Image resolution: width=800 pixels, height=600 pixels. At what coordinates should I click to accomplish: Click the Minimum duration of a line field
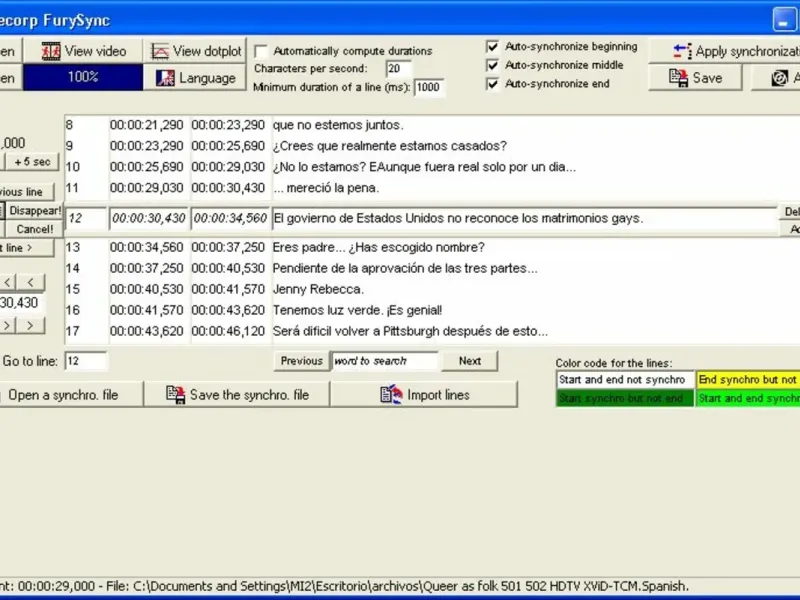coord(429,87)
